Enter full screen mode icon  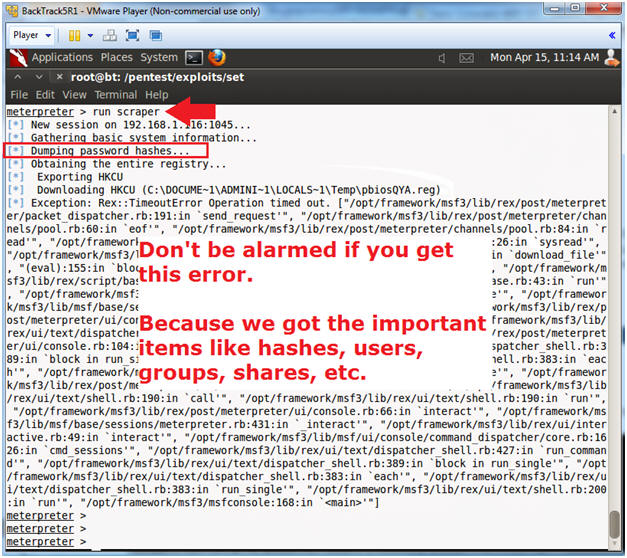click(132, 36)
